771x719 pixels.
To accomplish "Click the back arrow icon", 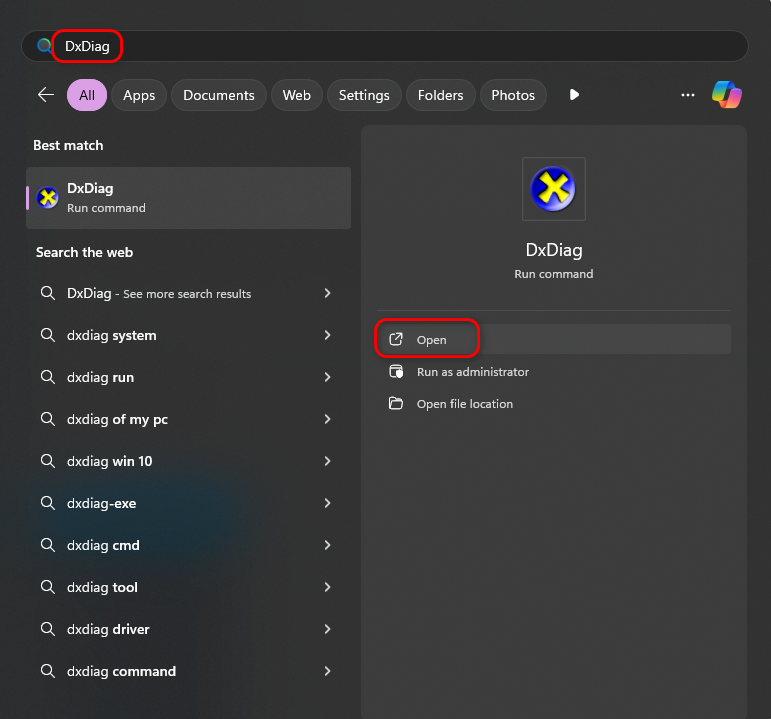I will 46,95.
